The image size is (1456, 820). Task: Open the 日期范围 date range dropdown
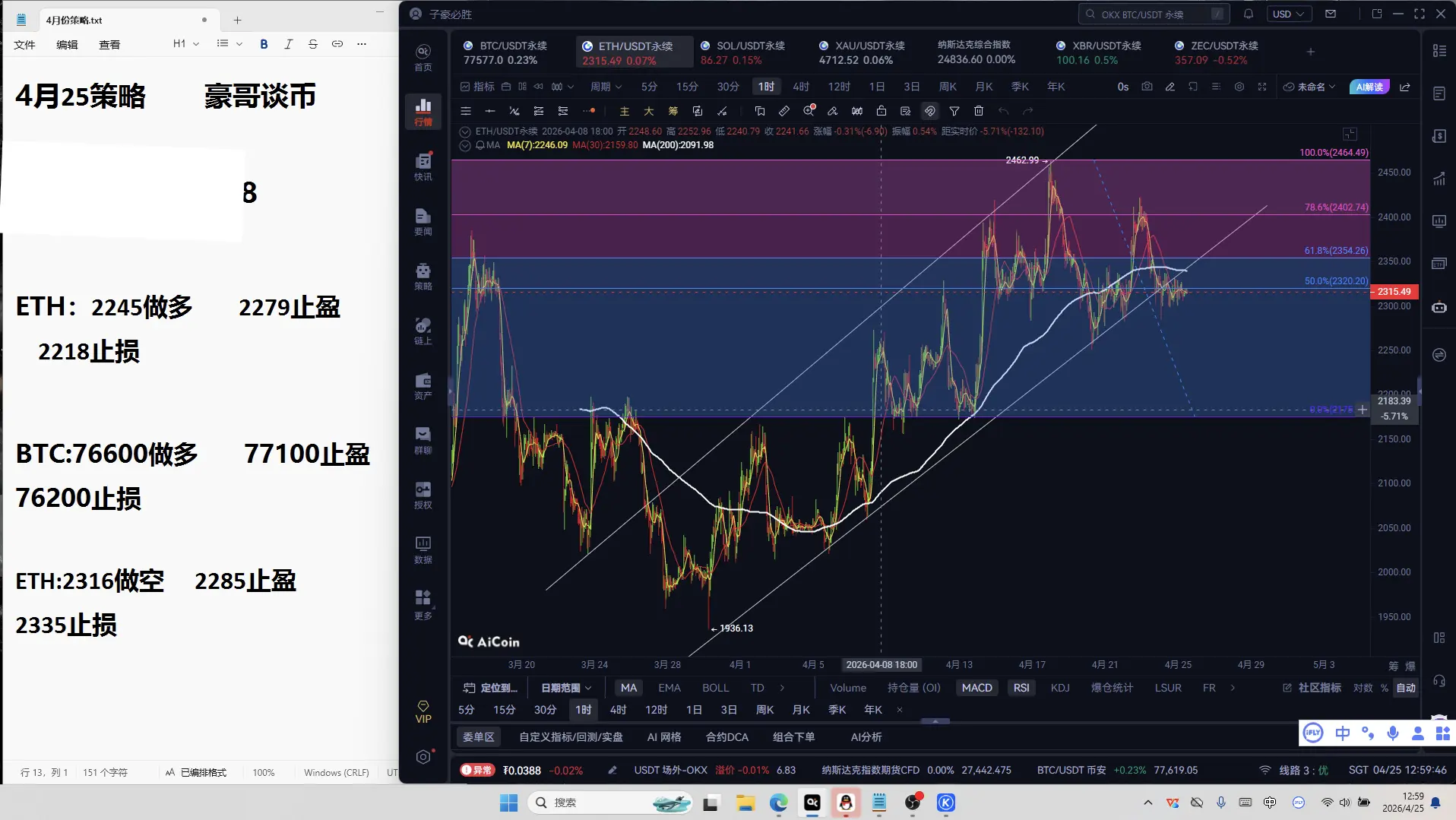(x=566, y=688)
